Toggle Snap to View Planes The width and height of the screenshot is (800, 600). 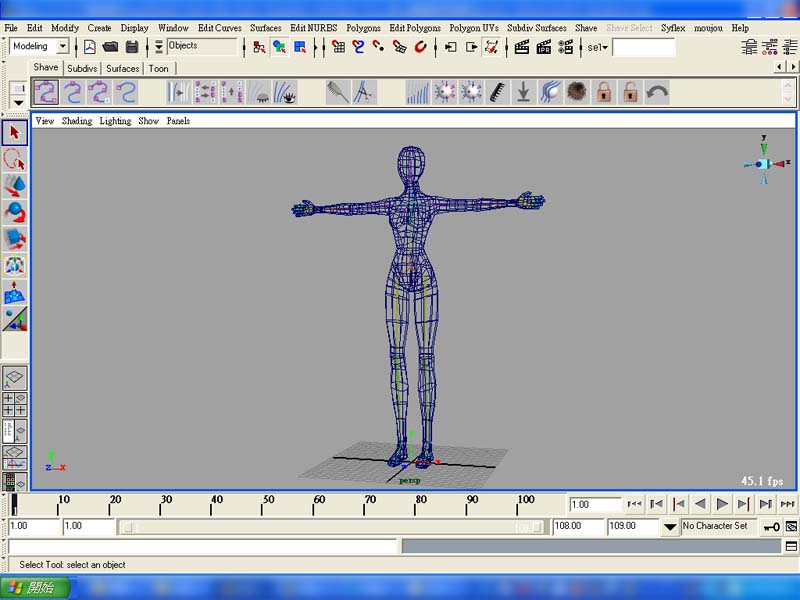click(399, 47)
